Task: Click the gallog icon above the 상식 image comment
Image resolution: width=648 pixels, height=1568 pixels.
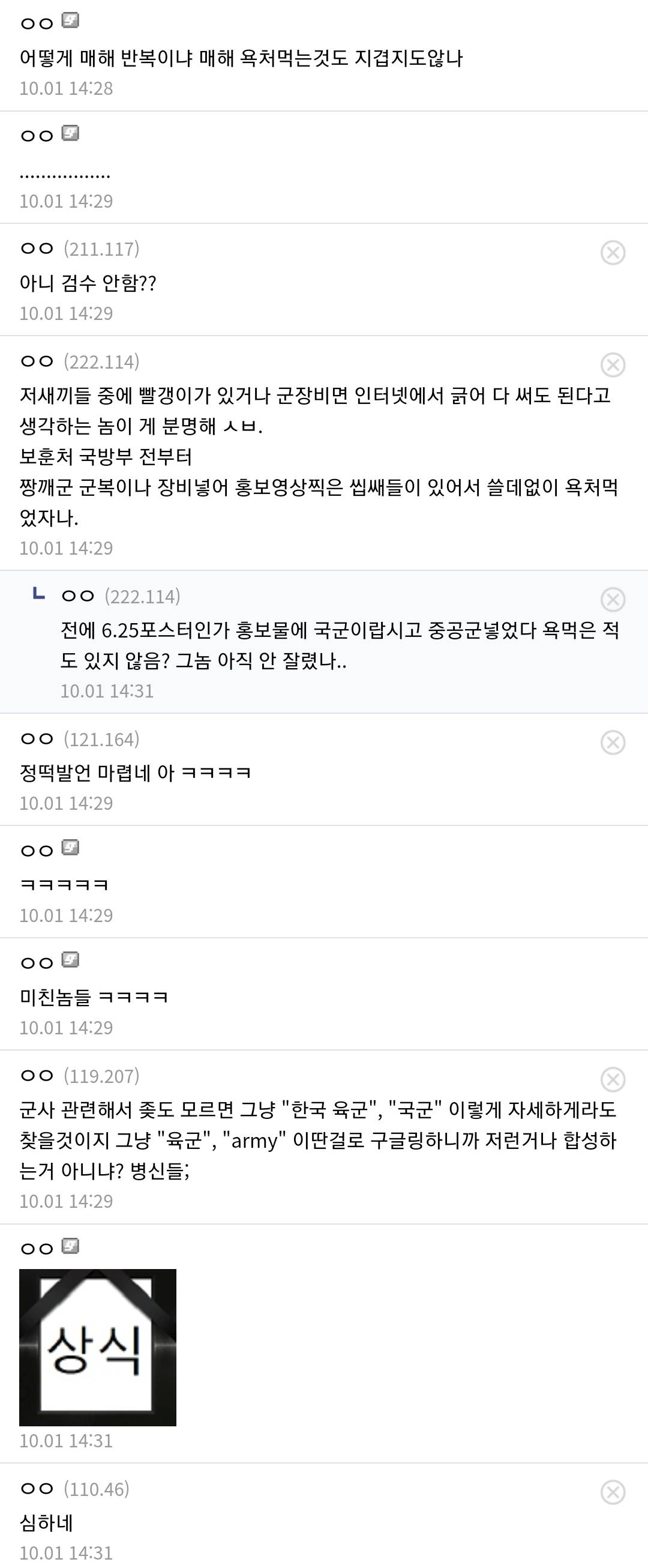Action: click(x=71, y=1247)
